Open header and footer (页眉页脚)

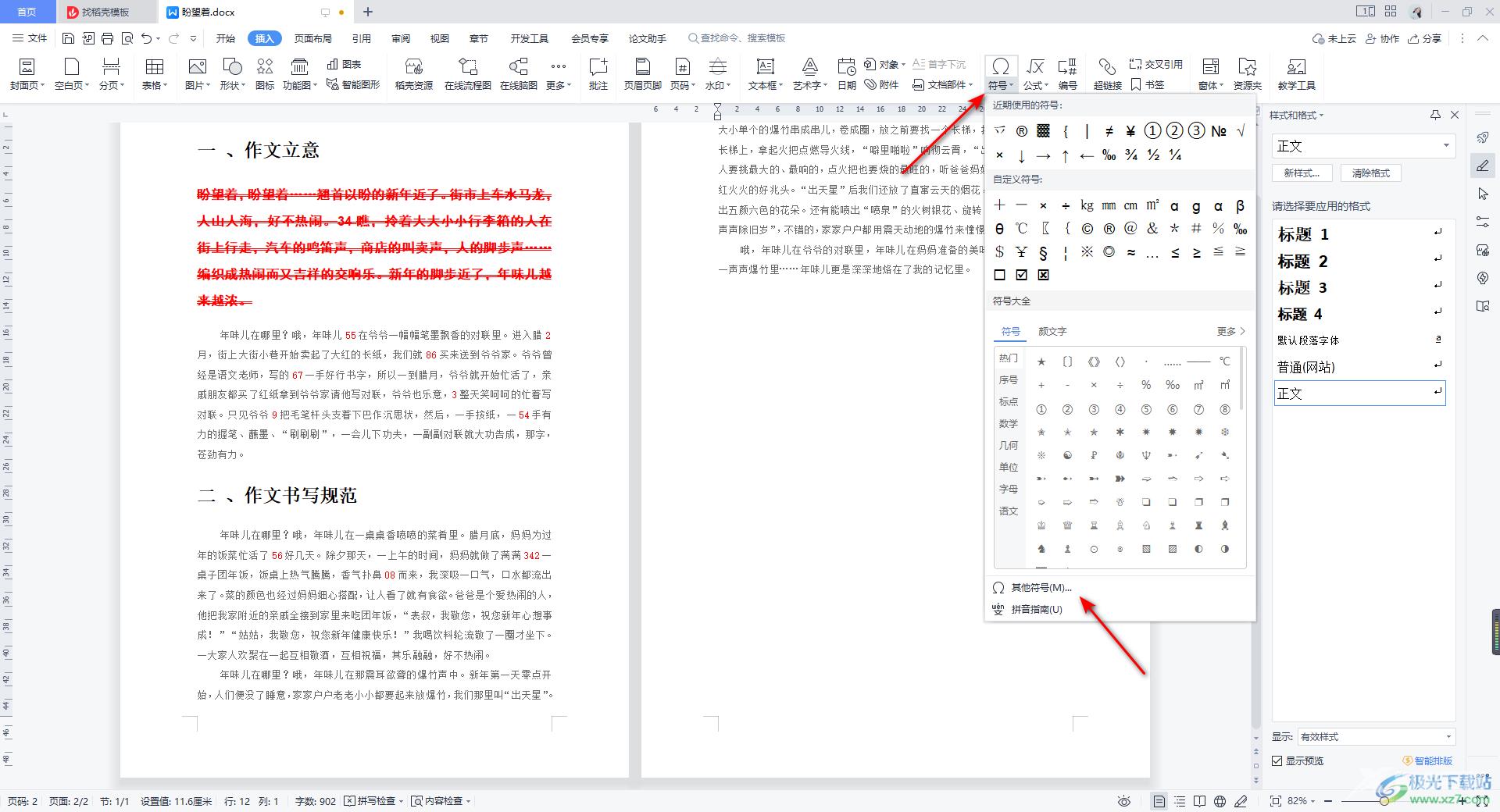(642, 74)
